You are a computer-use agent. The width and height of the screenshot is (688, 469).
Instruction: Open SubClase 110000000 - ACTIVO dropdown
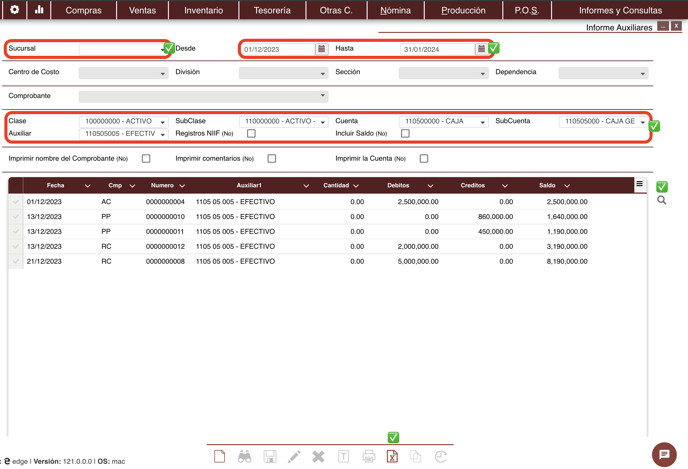point(284,121)
